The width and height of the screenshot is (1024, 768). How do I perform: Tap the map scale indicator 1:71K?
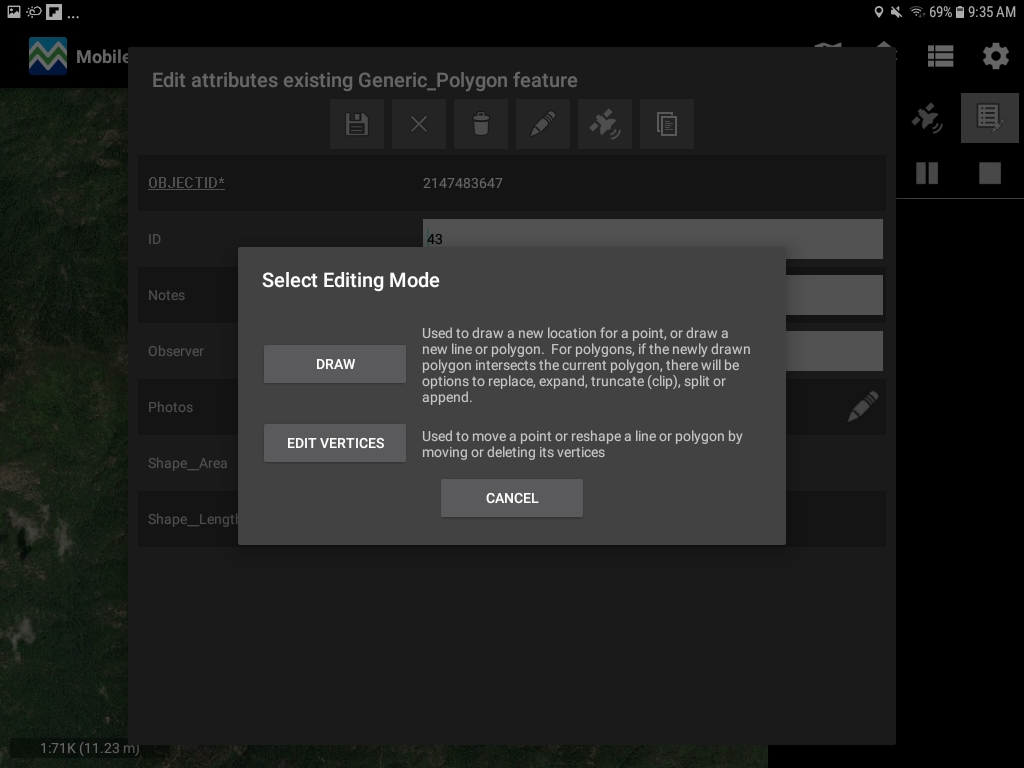(89, 748)
